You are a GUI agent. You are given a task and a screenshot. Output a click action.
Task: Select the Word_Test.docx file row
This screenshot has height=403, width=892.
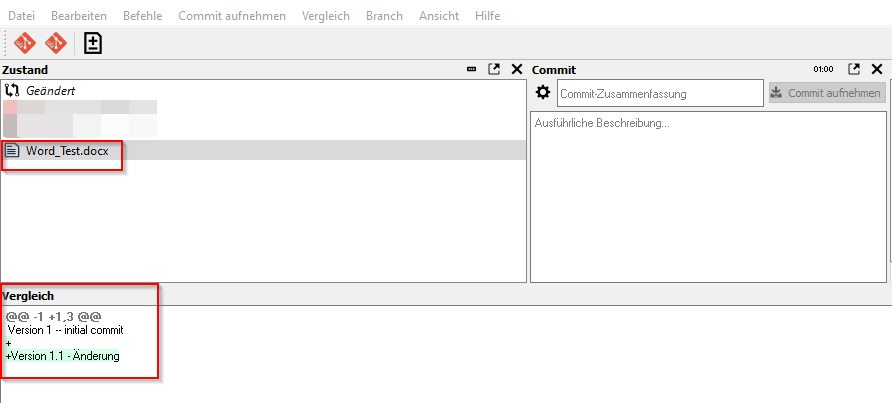tap(263, 150)
